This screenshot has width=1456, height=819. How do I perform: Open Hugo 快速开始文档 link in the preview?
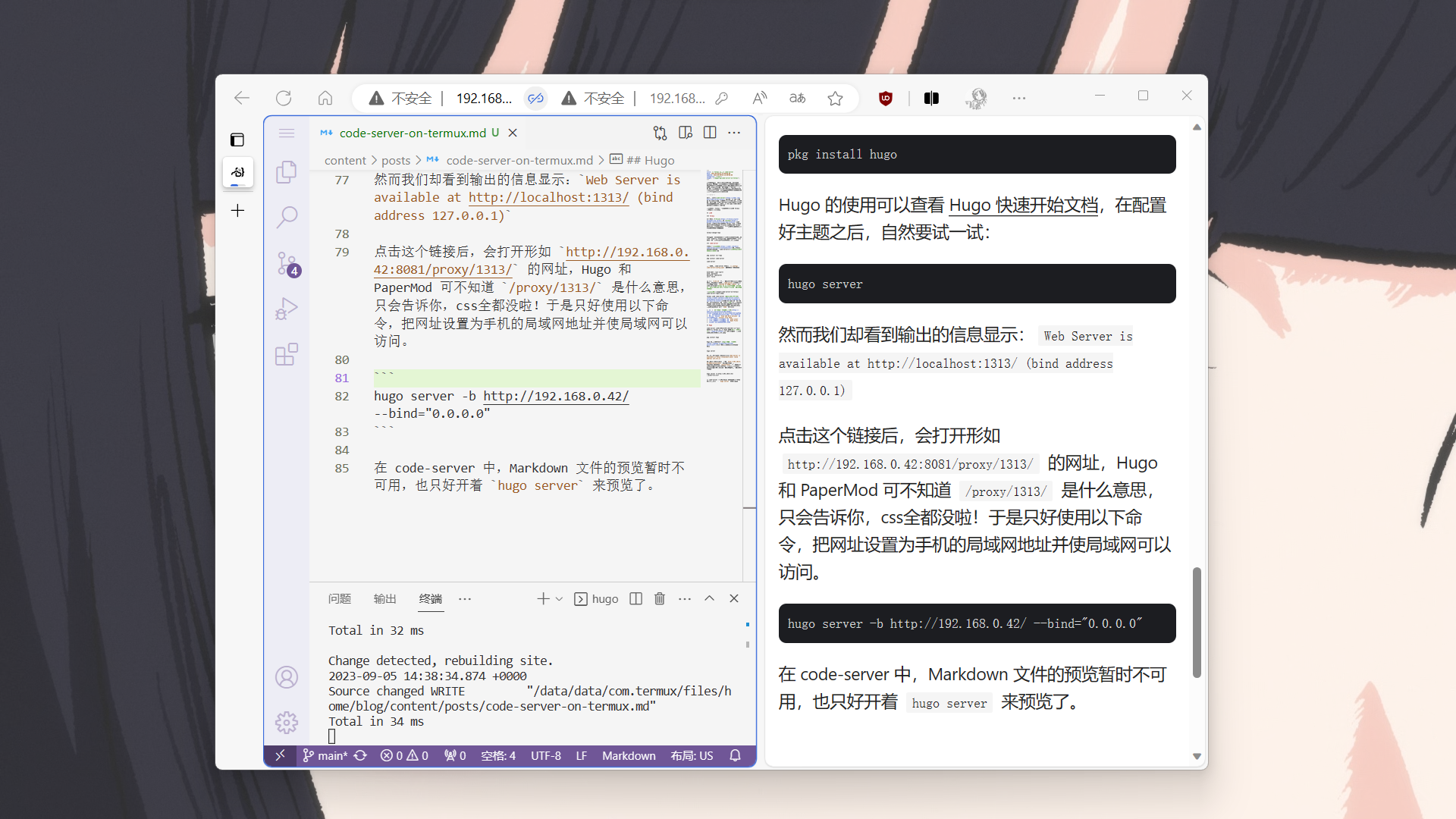click(1024, 206)
